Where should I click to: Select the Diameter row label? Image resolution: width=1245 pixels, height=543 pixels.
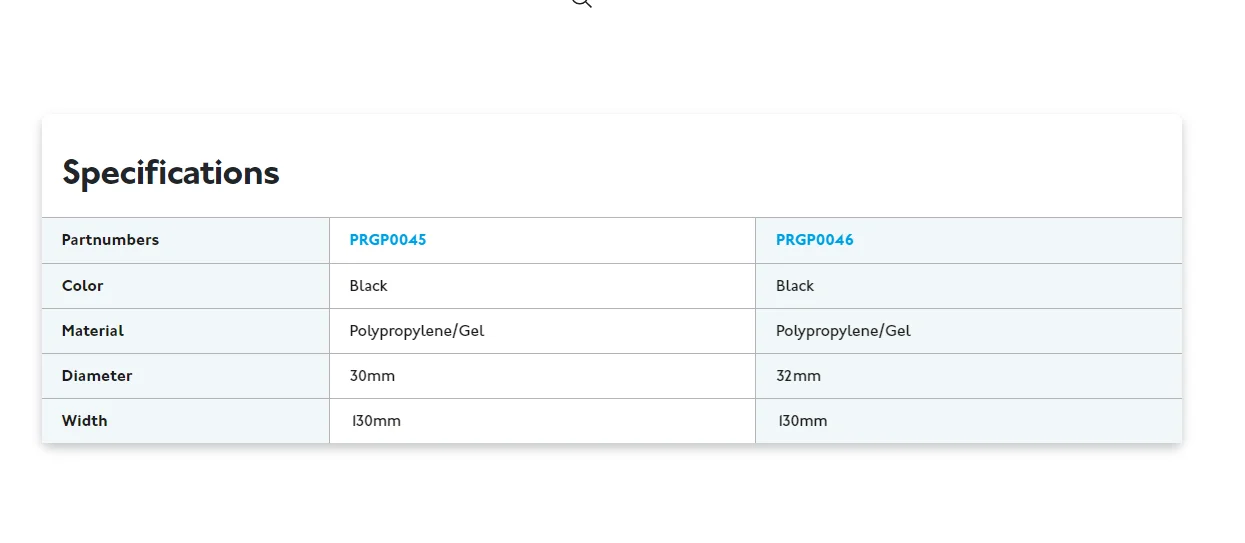[x=97, y=376]
